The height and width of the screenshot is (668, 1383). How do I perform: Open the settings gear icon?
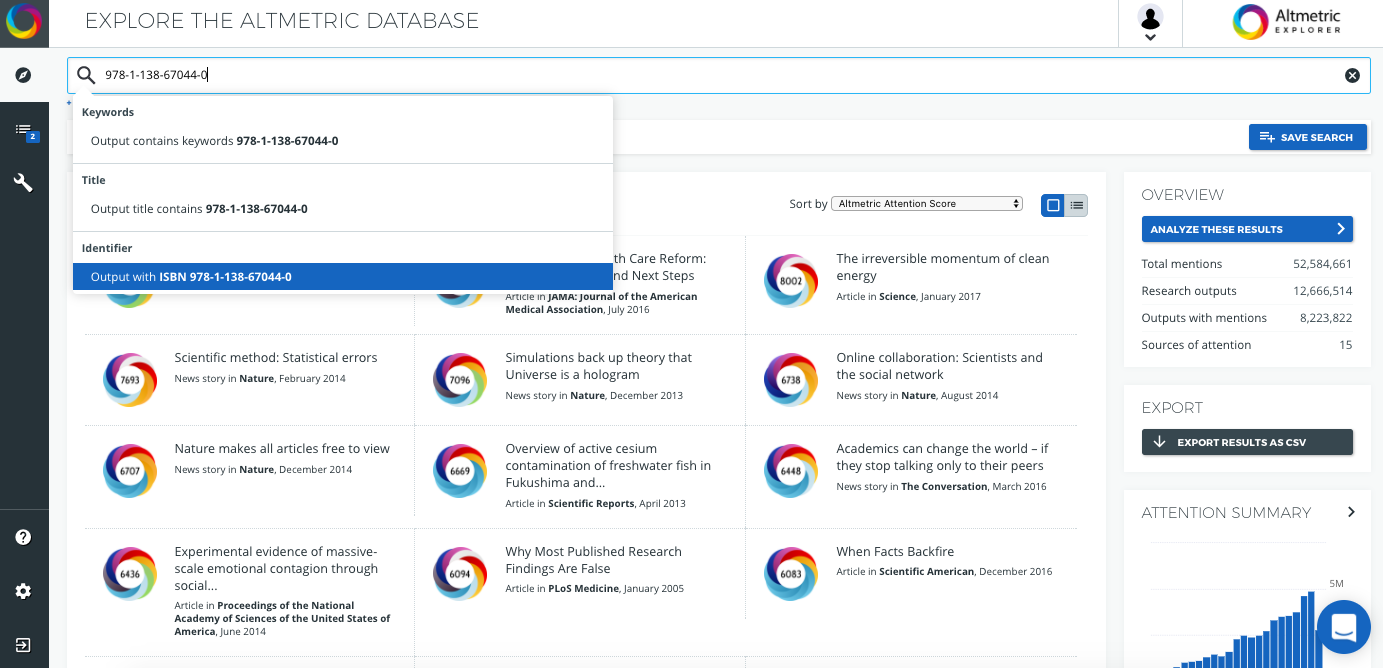click(x=23, y=591)
